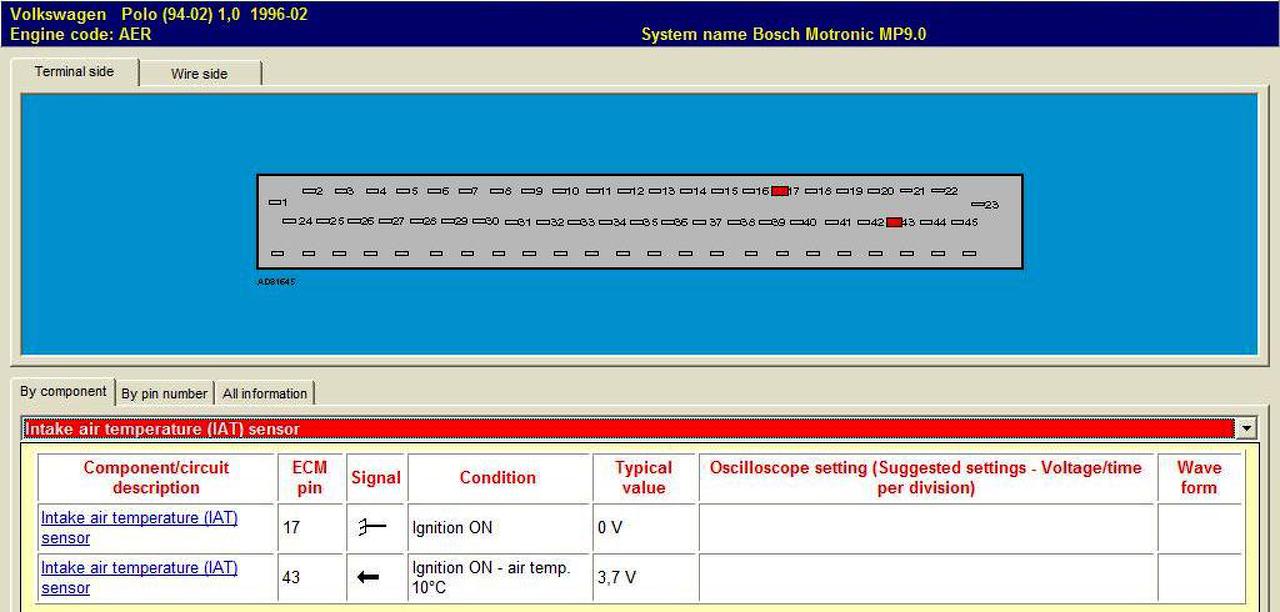Expand the component selection dropdown arrow
This screenshot has width=1280, height=612.
pos(1246,429)
